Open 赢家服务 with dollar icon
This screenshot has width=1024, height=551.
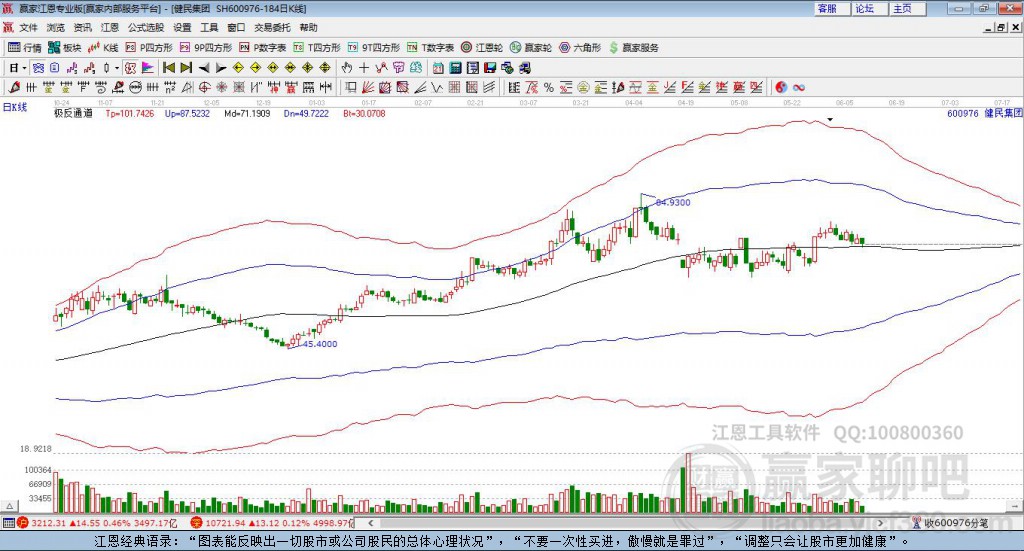click(x=634, y=48)
